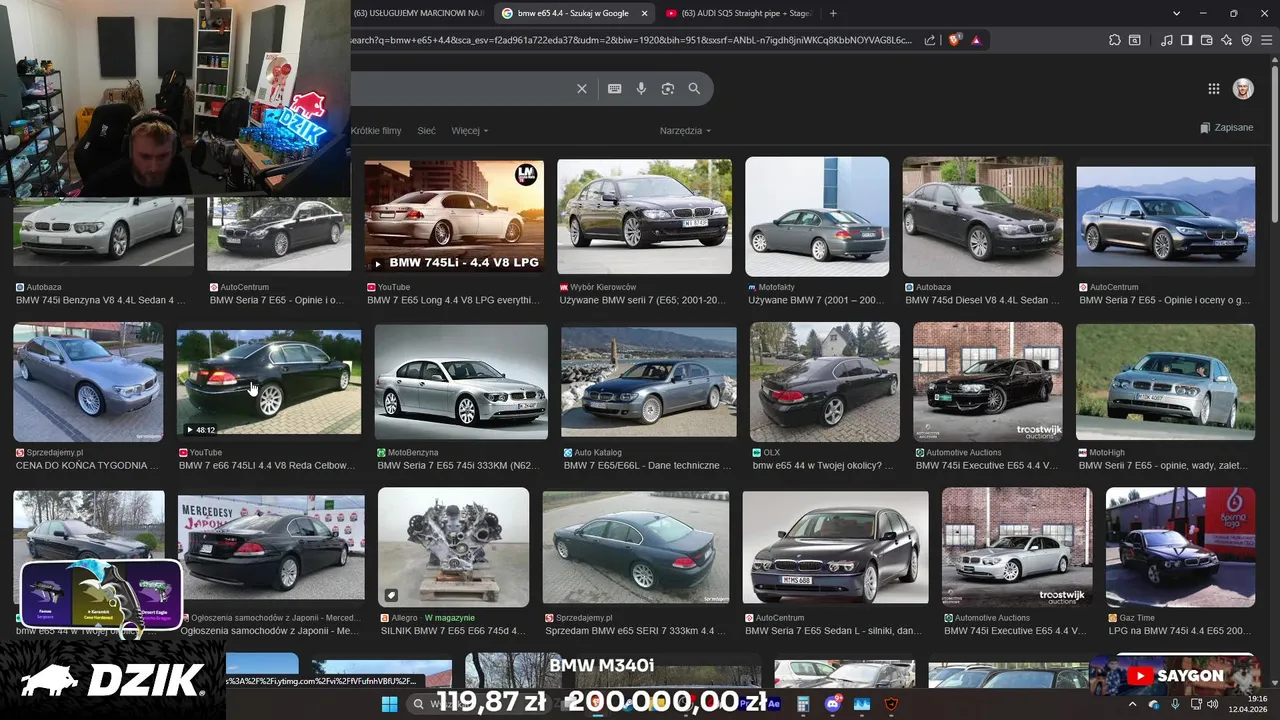Open 'Sprzedam BMW e65 SERI 7 333km 4.4' link
The height and width of the screenshot is (720, 1280).
636,631
